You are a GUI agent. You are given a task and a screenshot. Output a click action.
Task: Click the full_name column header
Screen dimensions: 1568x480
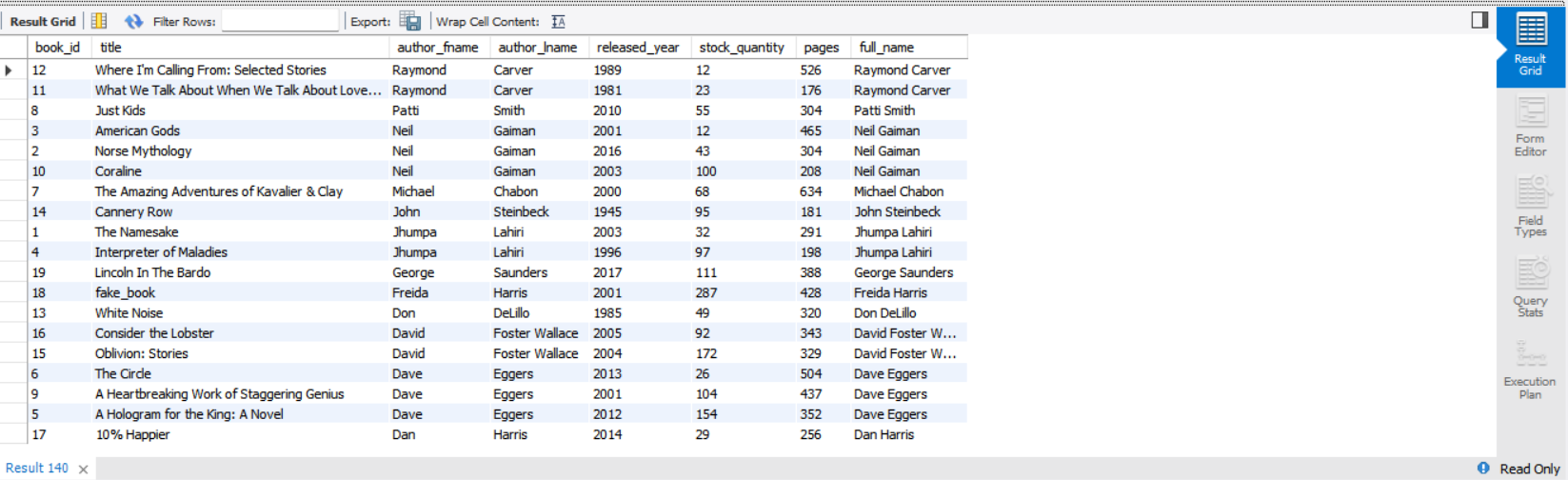pyautogui.click(x=908, y=47)
